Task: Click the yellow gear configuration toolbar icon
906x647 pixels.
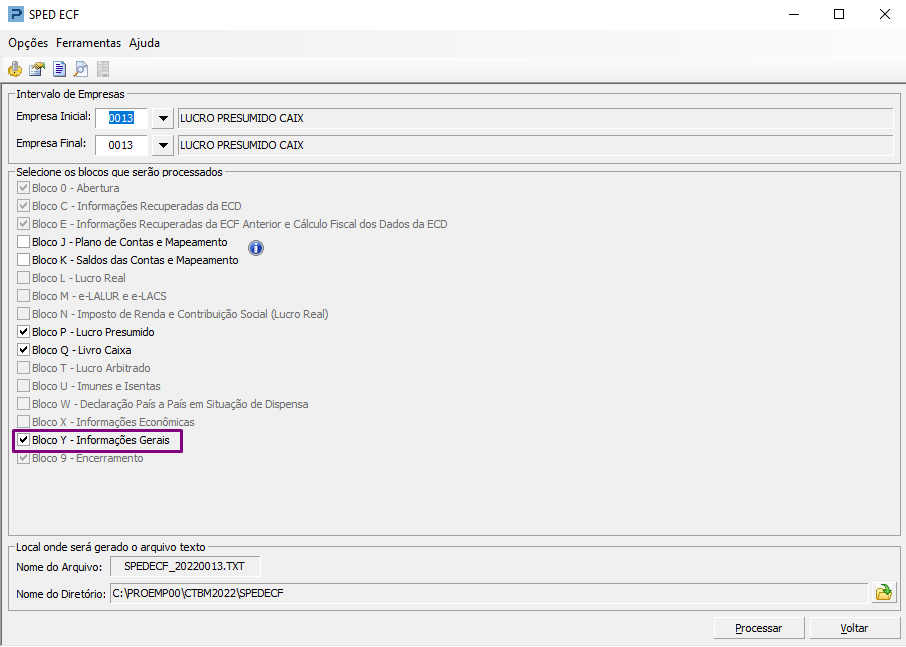Action: point(15,69)
